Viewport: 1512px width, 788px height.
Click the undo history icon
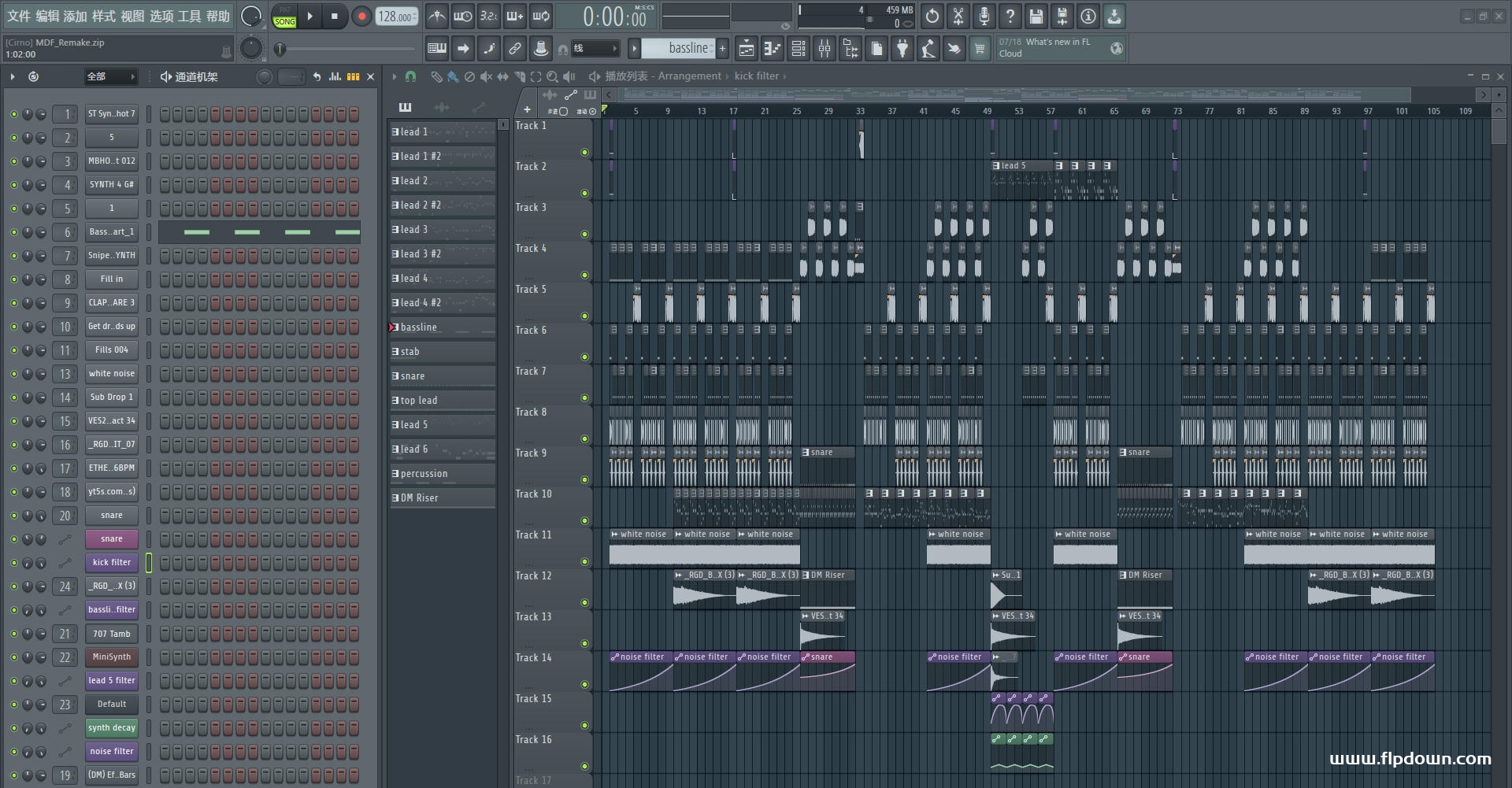[x=932, y=16]
